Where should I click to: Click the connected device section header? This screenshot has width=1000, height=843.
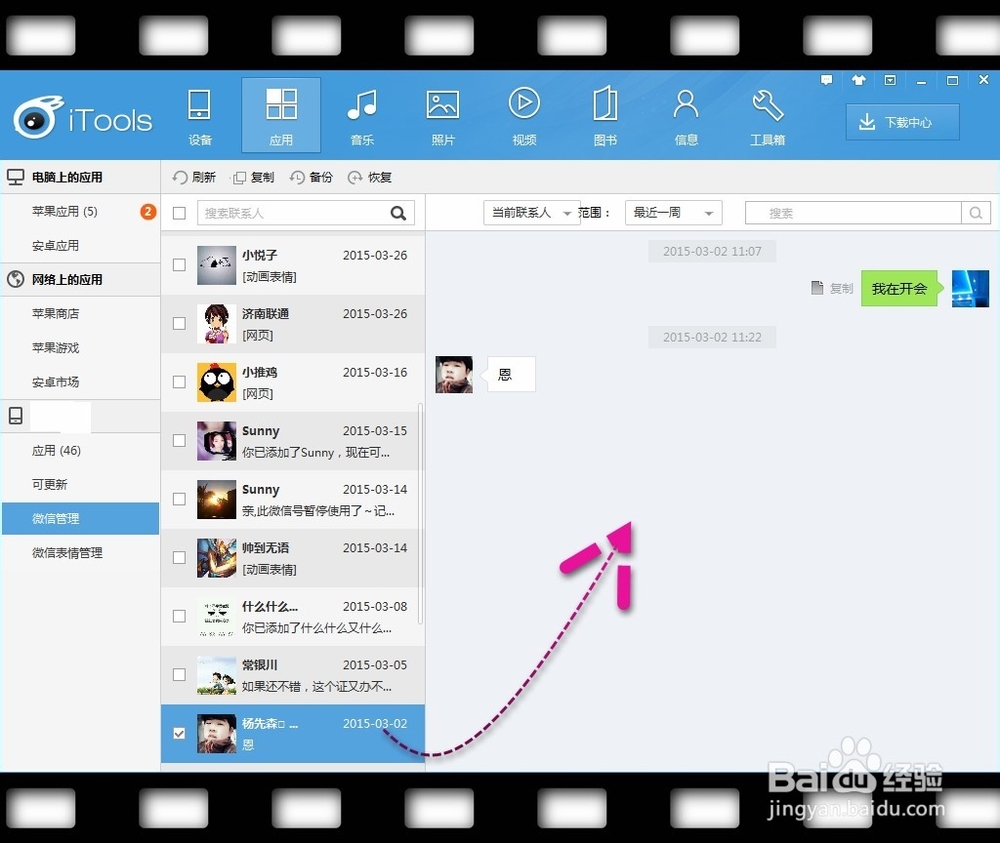(x=80, y=416)
